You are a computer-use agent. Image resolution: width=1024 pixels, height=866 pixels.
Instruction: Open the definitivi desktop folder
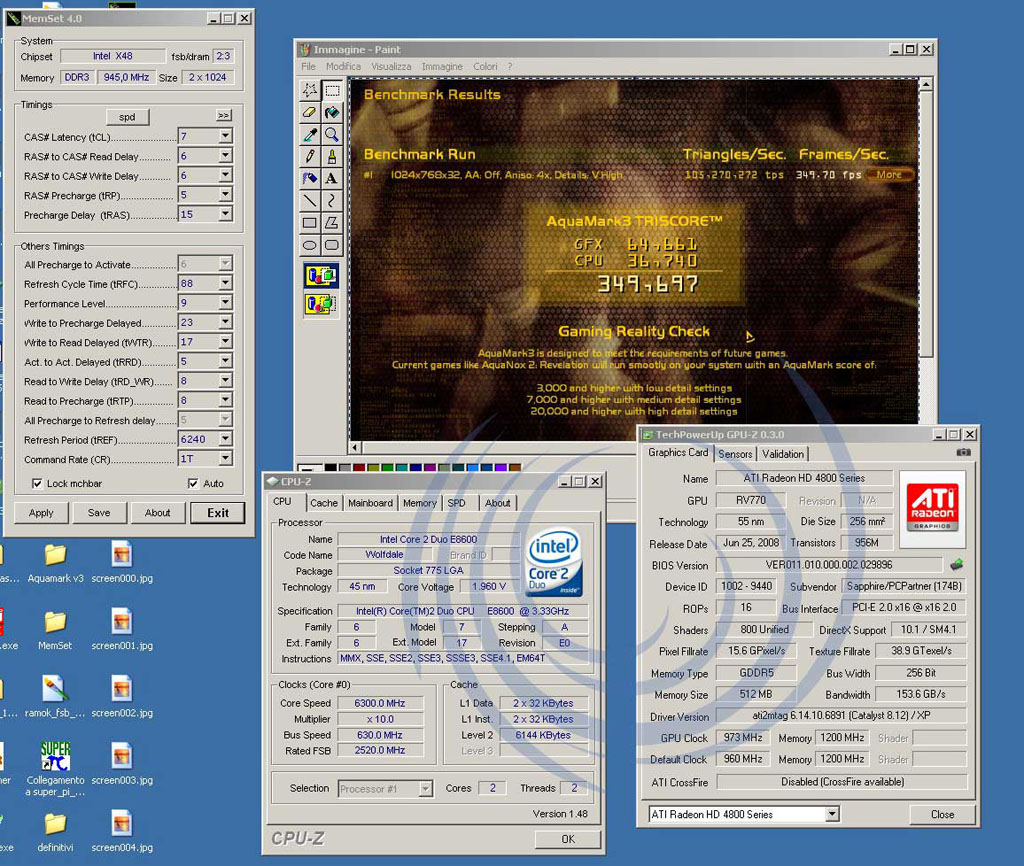[56, 832]
